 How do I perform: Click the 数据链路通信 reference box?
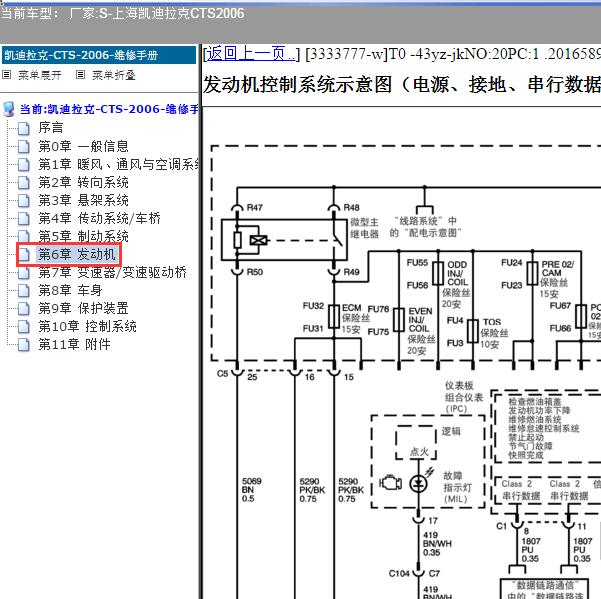[x=544, y=589]
